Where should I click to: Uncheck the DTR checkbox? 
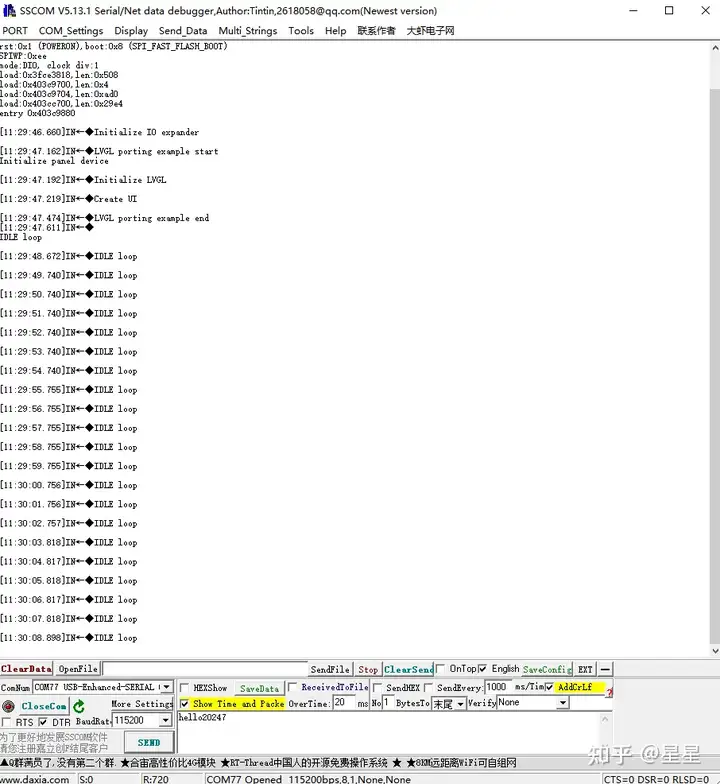pyautogui.click(x=43, y=722)
